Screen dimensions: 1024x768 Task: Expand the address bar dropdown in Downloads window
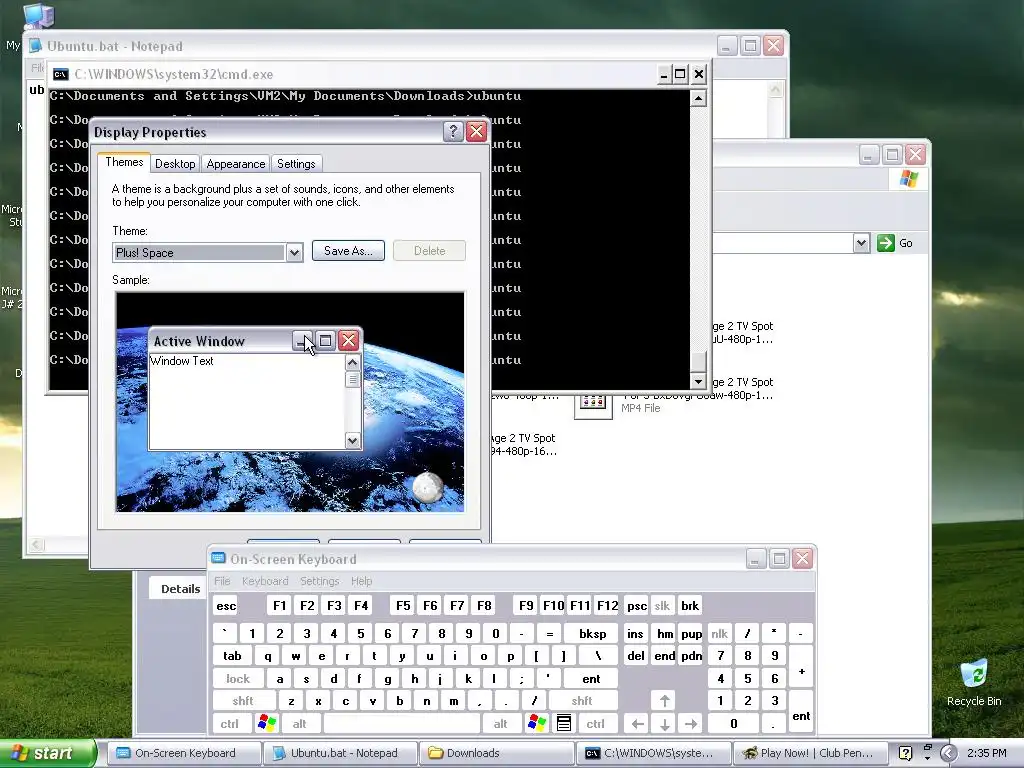pos(861,243)
